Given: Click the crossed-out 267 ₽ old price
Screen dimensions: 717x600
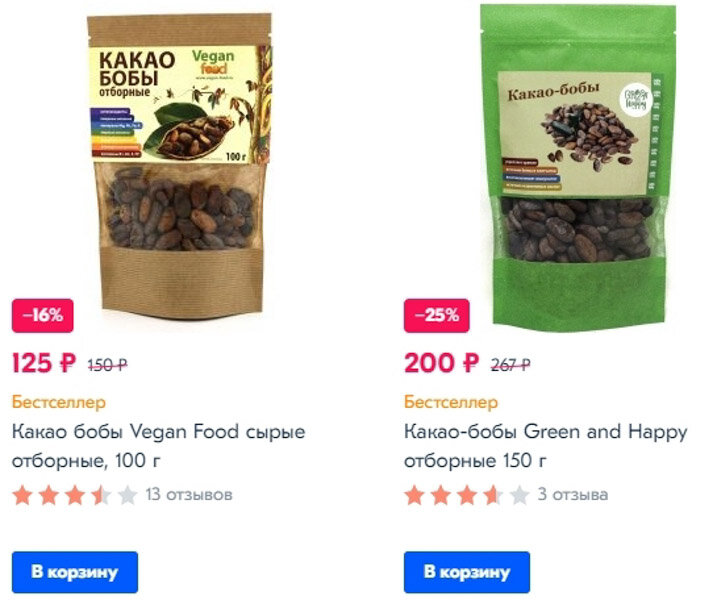Looking at the screenshot, I should [x=511, y=365].
